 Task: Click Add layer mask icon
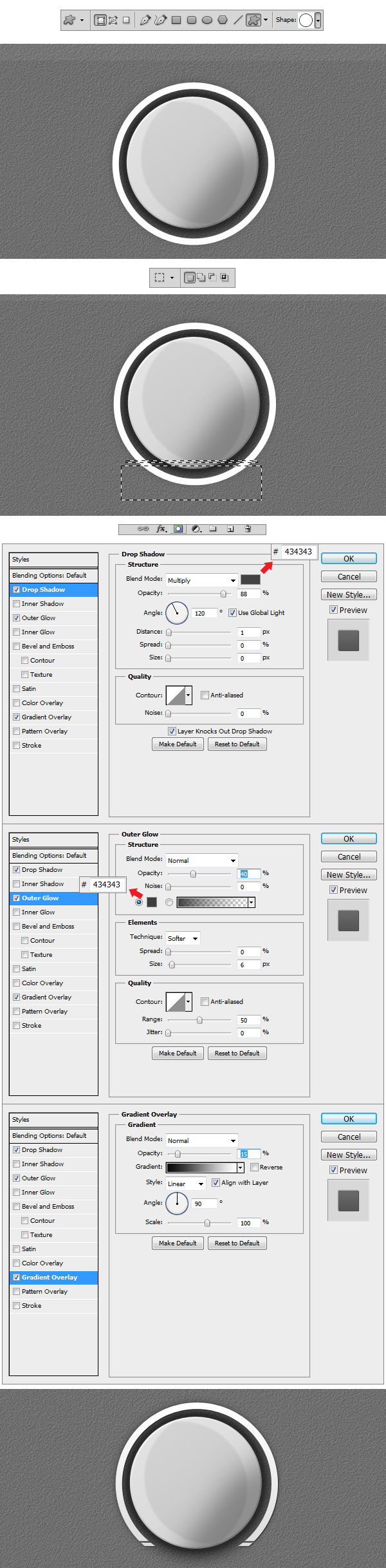pos(179,529)
